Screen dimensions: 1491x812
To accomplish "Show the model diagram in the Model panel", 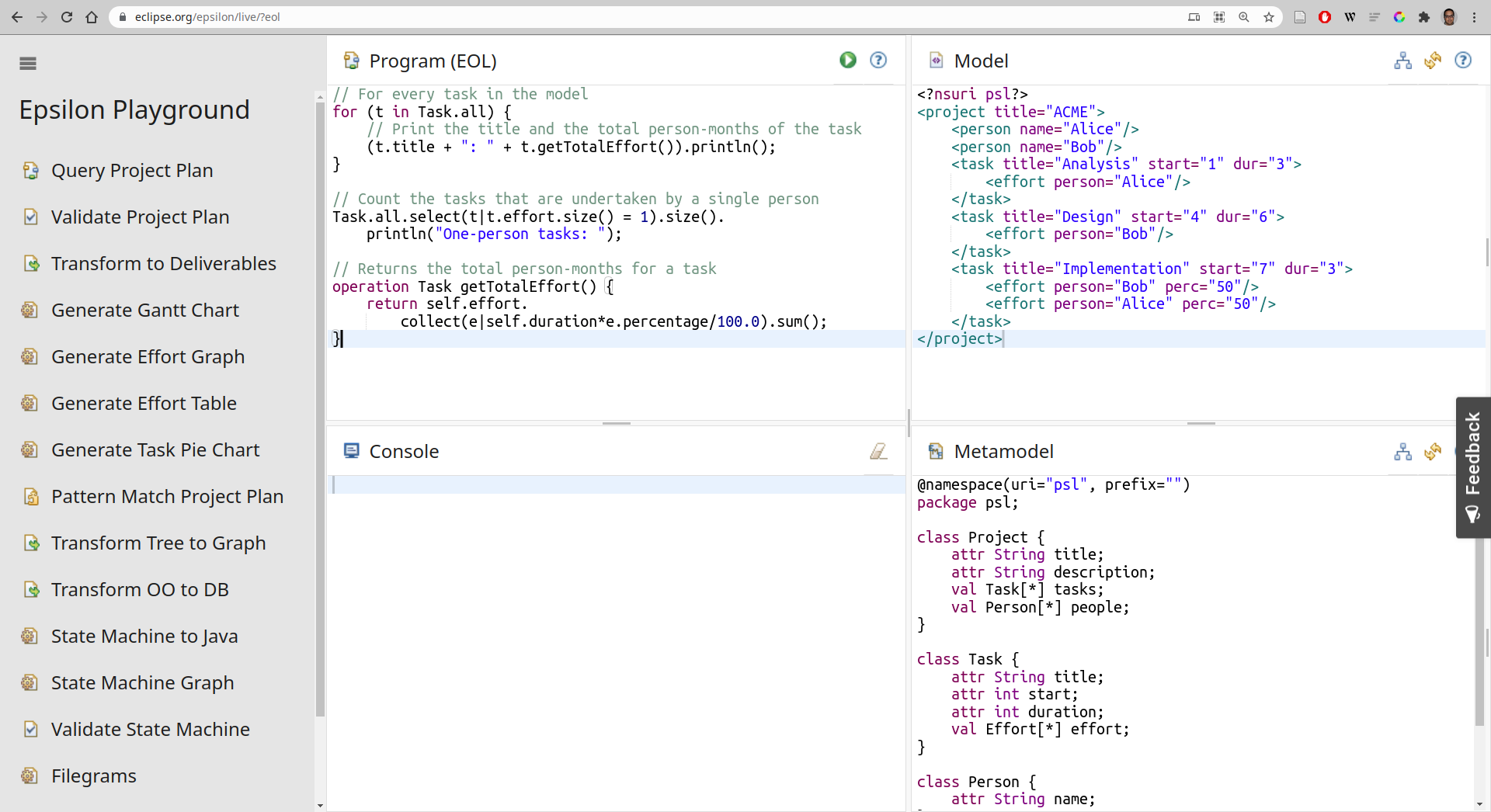I will [1402, 61].
